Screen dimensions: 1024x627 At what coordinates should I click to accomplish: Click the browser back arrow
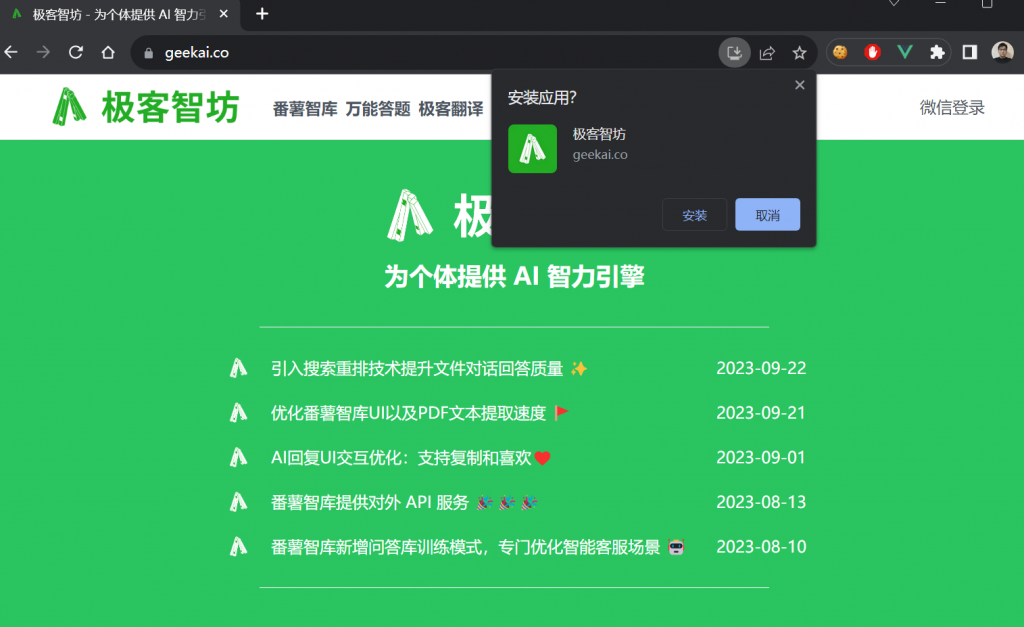point(11,52)
